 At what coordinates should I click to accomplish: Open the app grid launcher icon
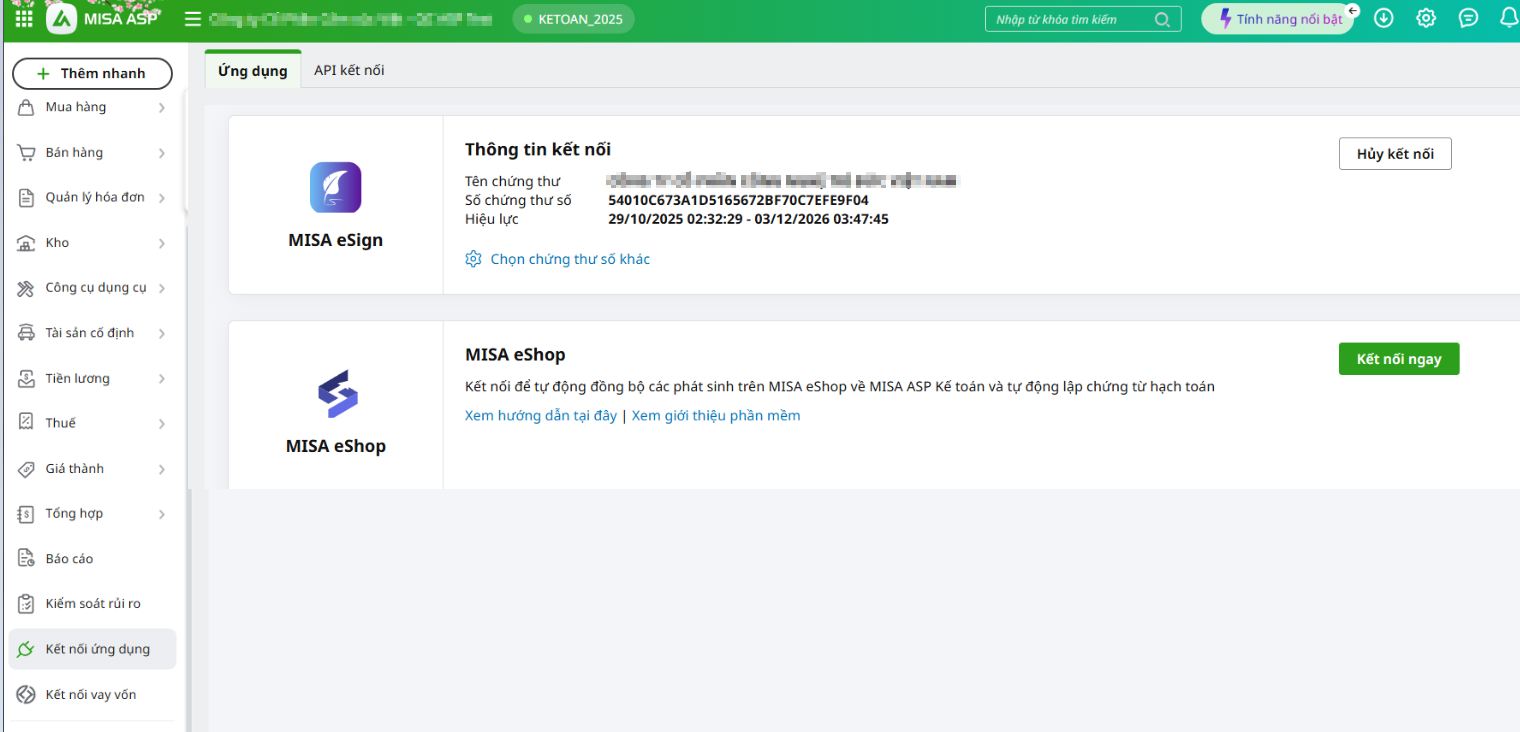coord(24,19)
